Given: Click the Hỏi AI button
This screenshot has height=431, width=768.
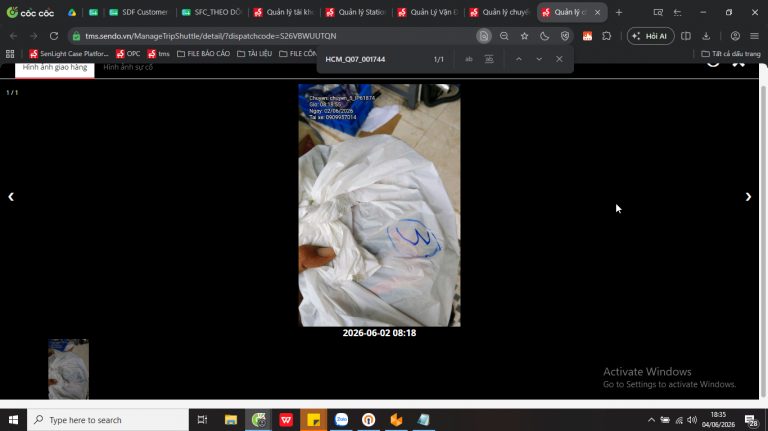Looking at the screenshot, I should (x=650, y=36).
